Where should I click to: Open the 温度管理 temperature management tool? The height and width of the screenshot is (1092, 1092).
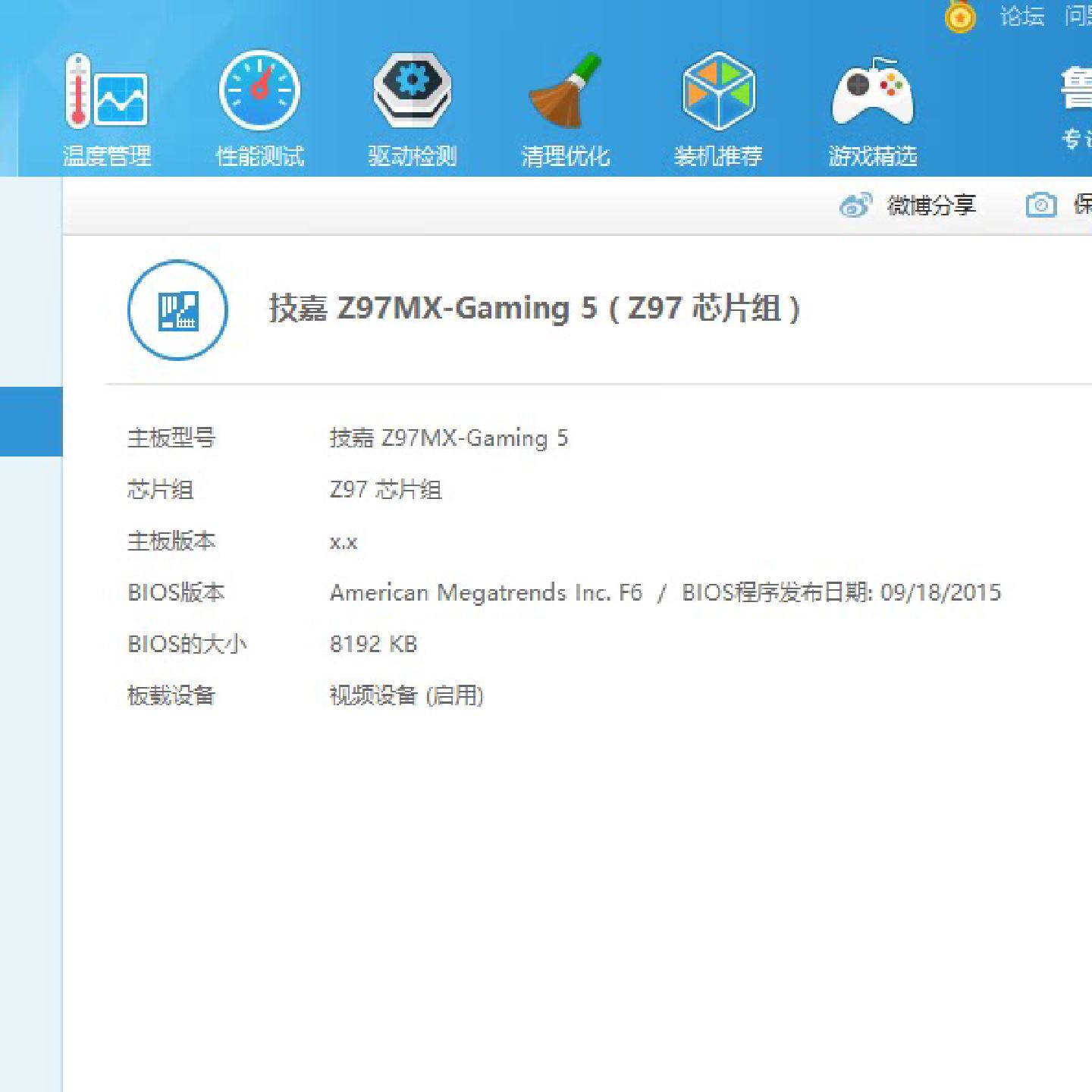click(106, 106)
